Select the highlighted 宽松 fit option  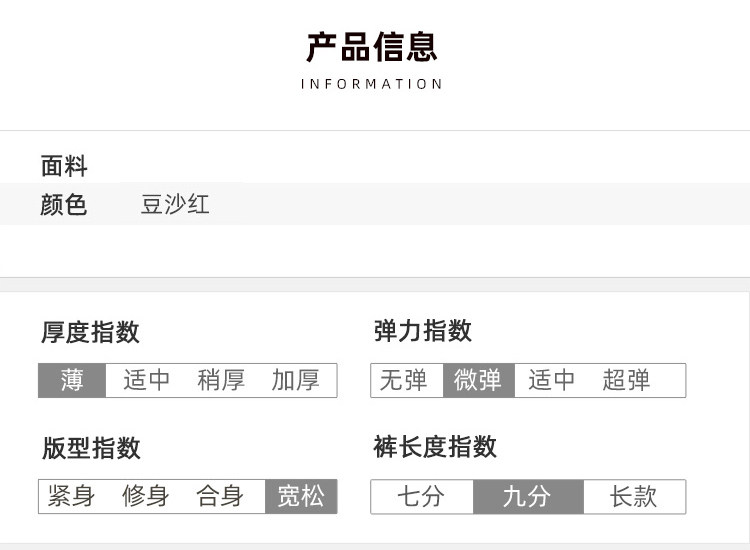click(301, 496)
